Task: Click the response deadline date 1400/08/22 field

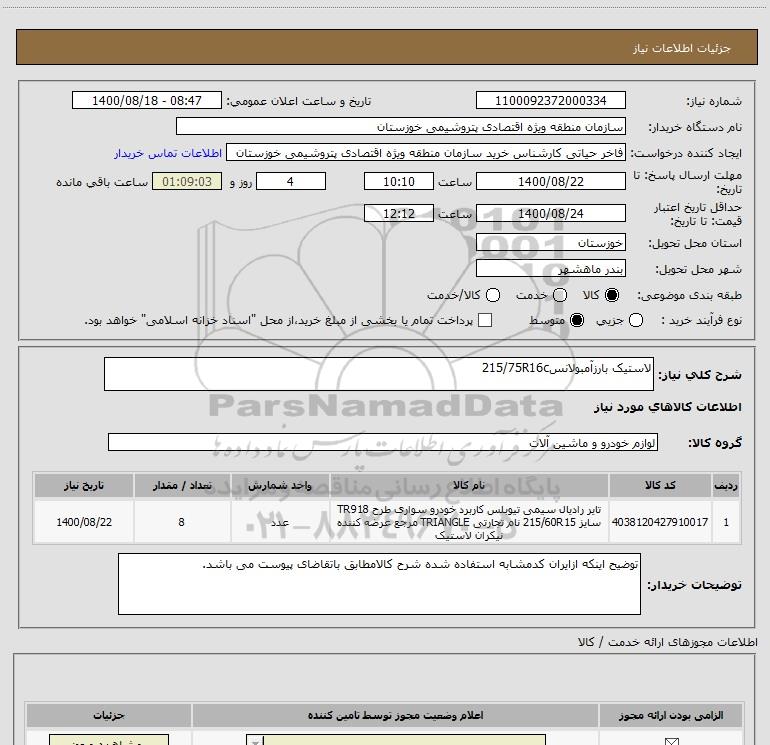Action: click(550, 181)
